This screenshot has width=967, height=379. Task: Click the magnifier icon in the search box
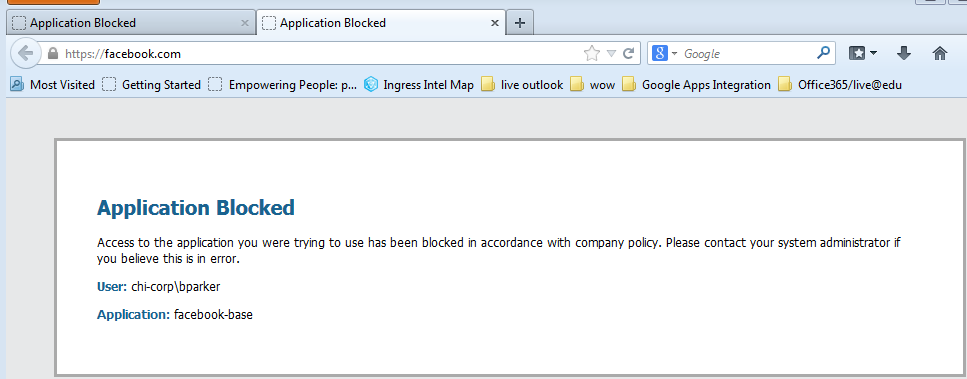click(823, 54)
